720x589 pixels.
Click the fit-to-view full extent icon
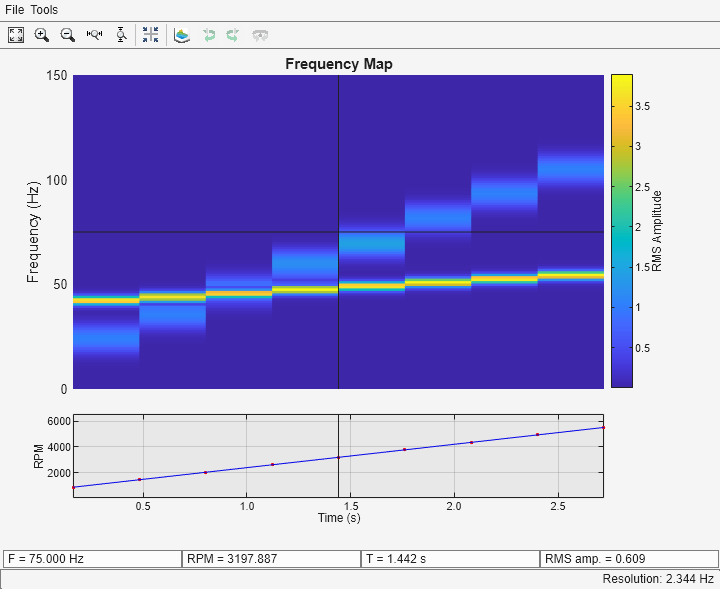(16, 35)
